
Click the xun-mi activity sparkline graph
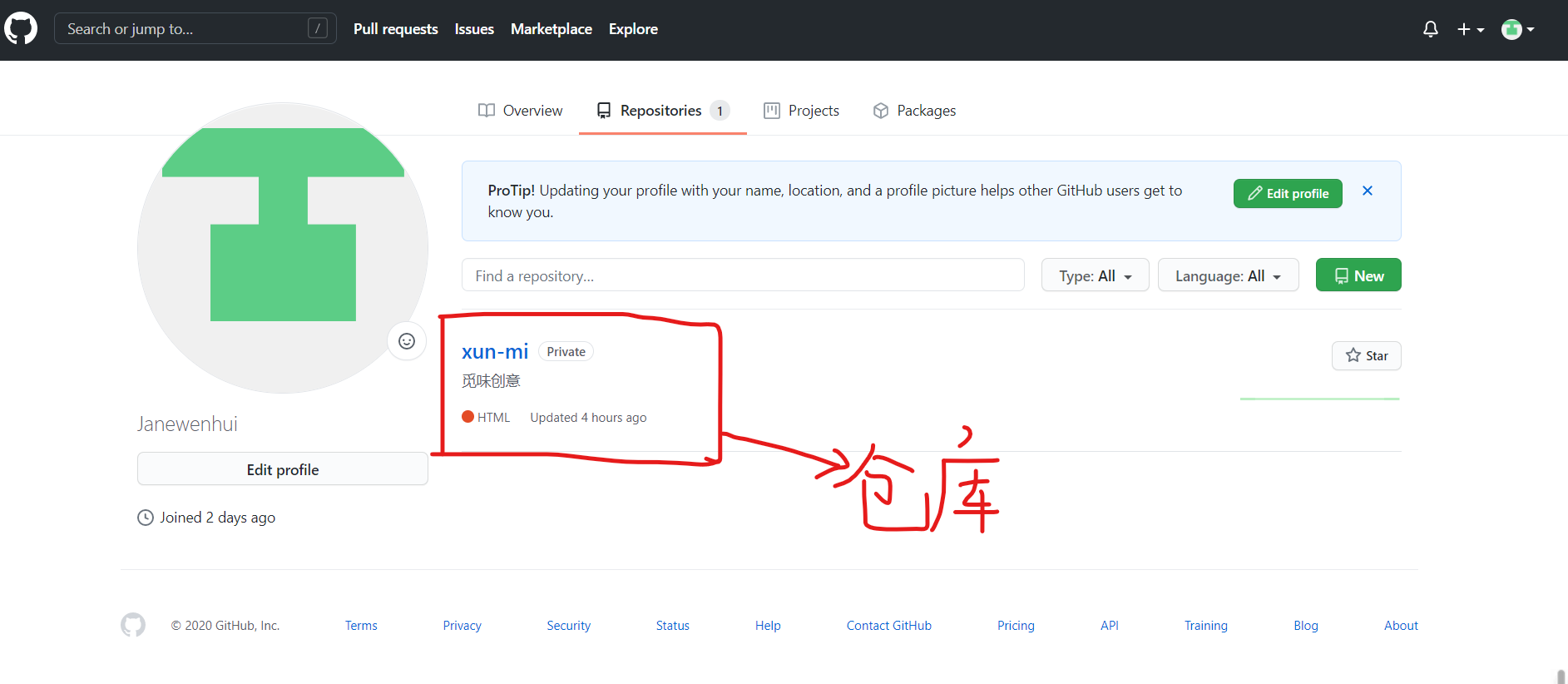1320,399
